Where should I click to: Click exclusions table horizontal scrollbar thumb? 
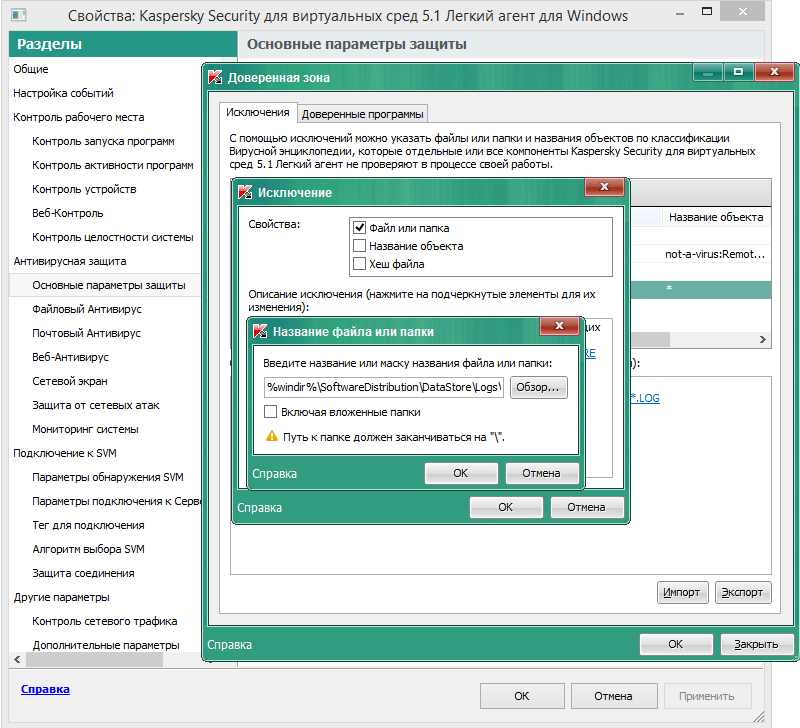click(x=650, y=339)
